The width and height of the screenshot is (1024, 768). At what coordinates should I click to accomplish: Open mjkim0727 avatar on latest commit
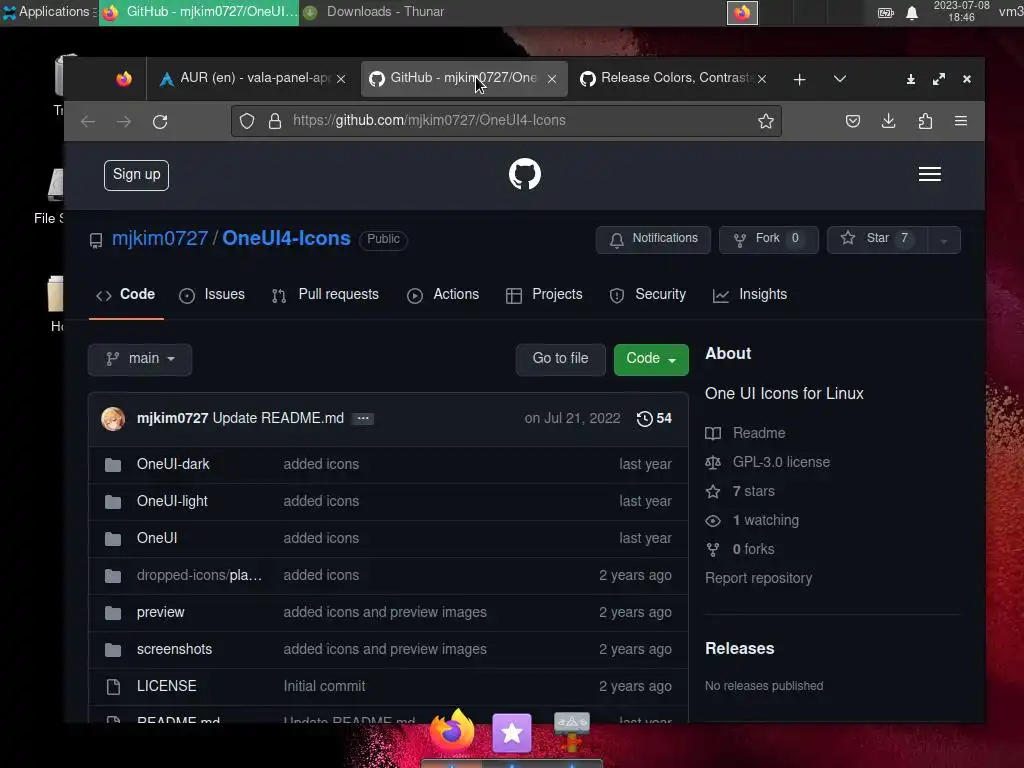pyautogui.click(x=113, y=419)
